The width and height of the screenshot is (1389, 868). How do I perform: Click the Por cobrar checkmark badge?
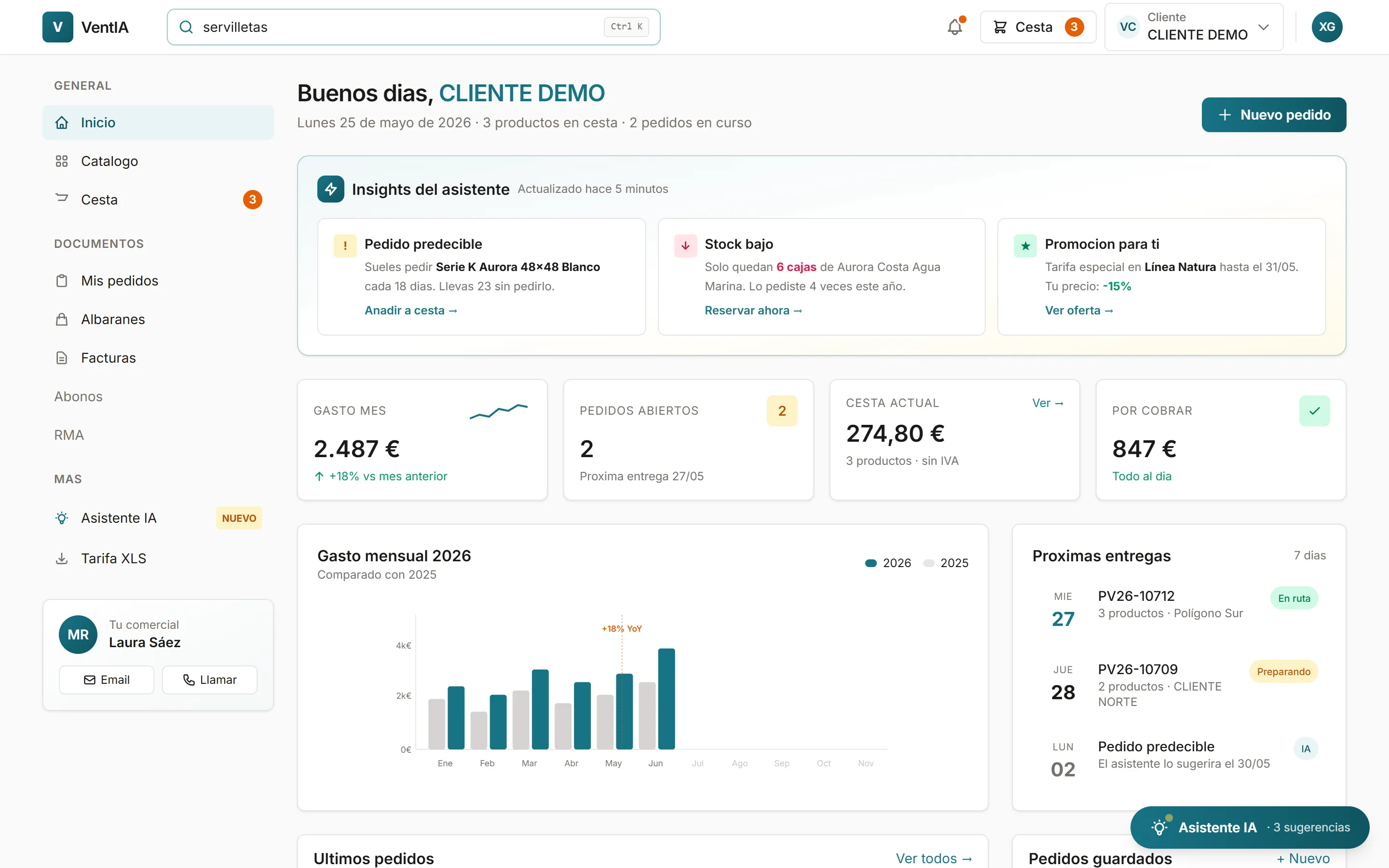tap(1314, 410)
